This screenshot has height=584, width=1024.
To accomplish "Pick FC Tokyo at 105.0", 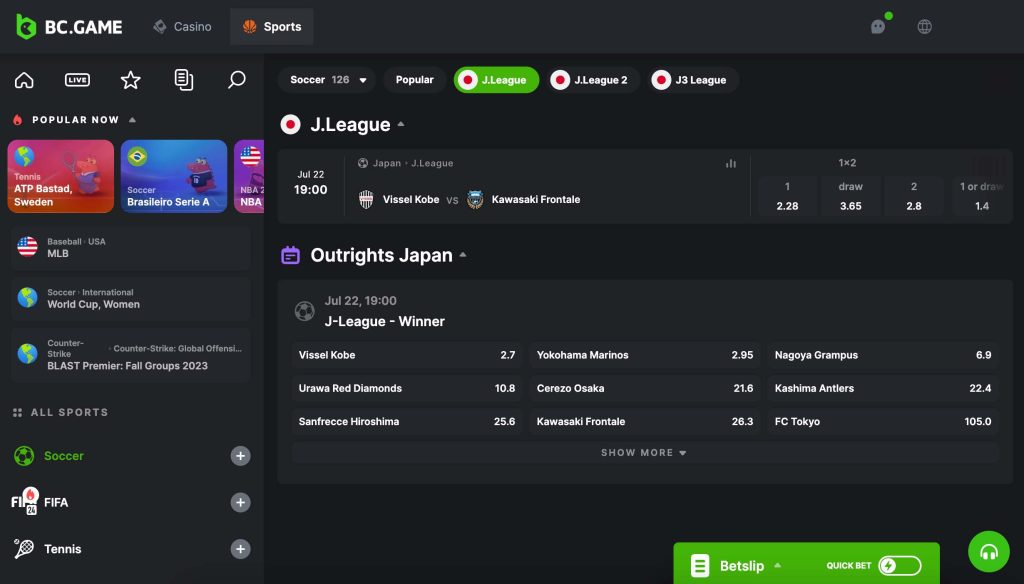I will (883, 421).
